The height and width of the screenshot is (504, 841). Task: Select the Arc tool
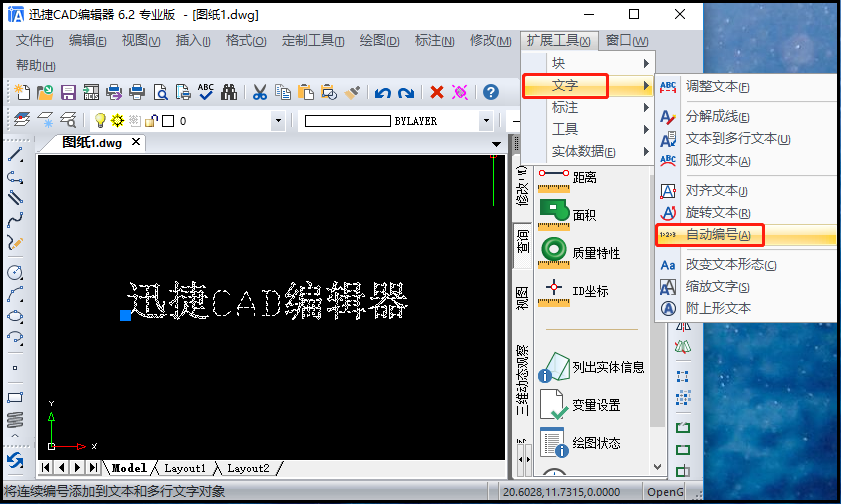(x=15, y=294)
